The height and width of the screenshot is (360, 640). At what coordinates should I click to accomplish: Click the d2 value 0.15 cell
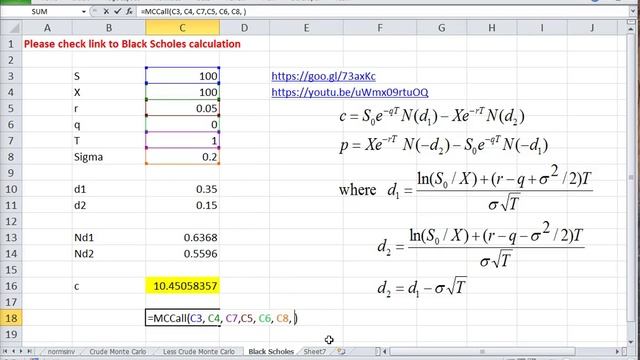coord(182,205)
